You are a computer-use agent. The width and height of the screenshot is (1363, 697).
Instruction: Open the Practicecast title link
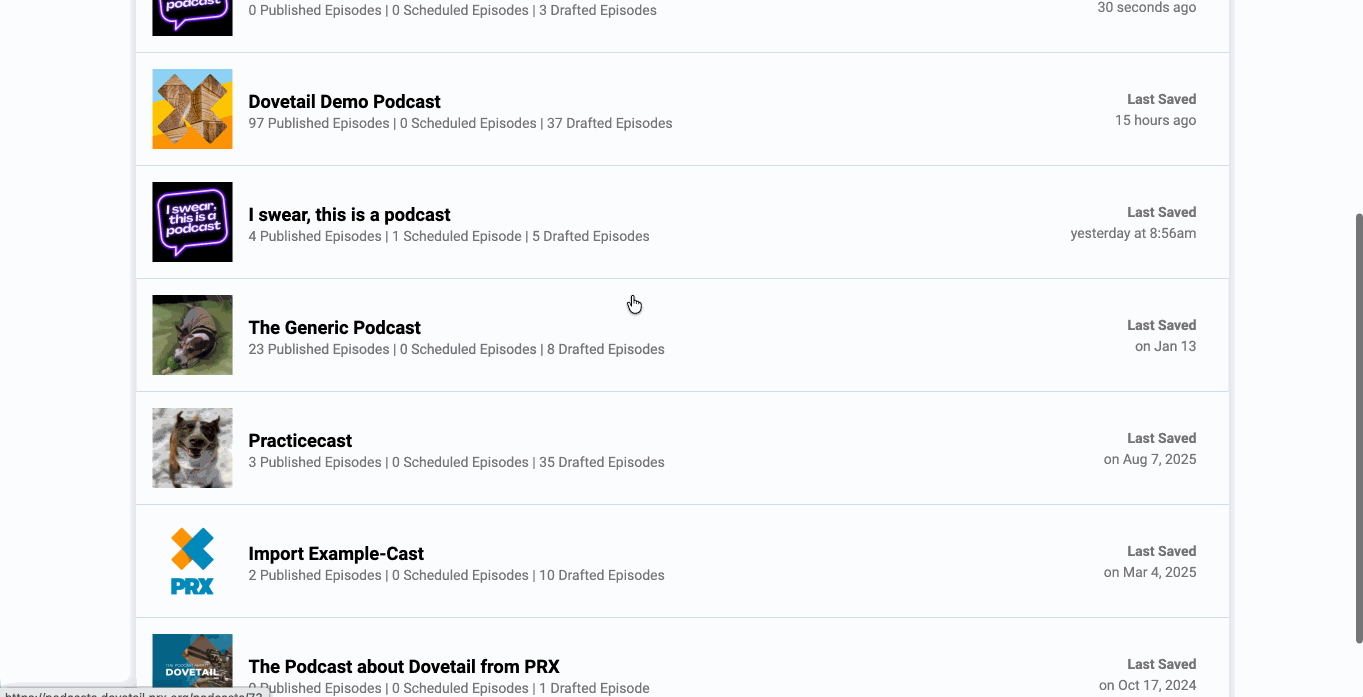(300, 441)
